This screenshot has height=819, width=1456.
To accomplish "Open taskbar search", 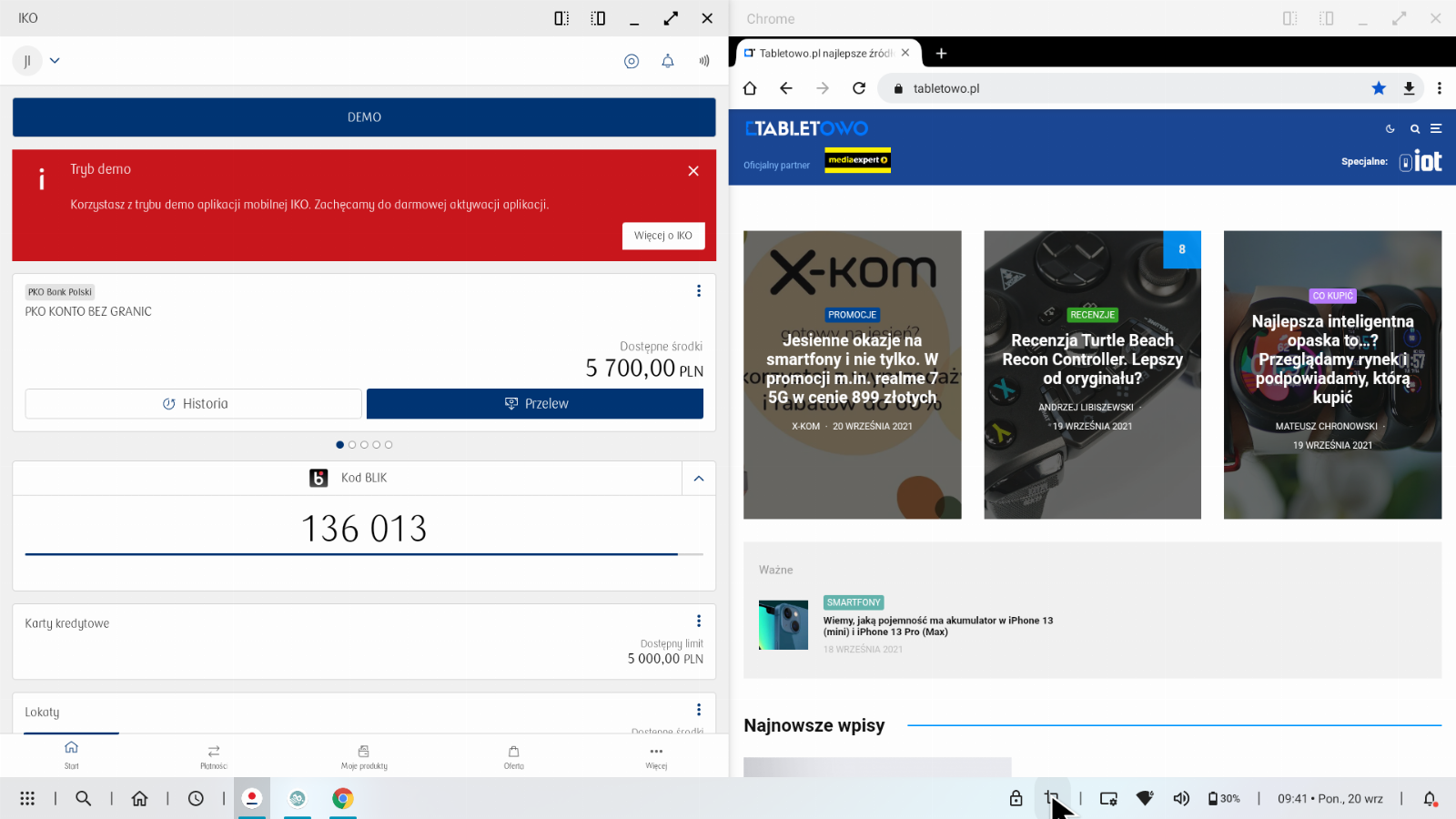I will pyautogui.click(x=83, y=798).
